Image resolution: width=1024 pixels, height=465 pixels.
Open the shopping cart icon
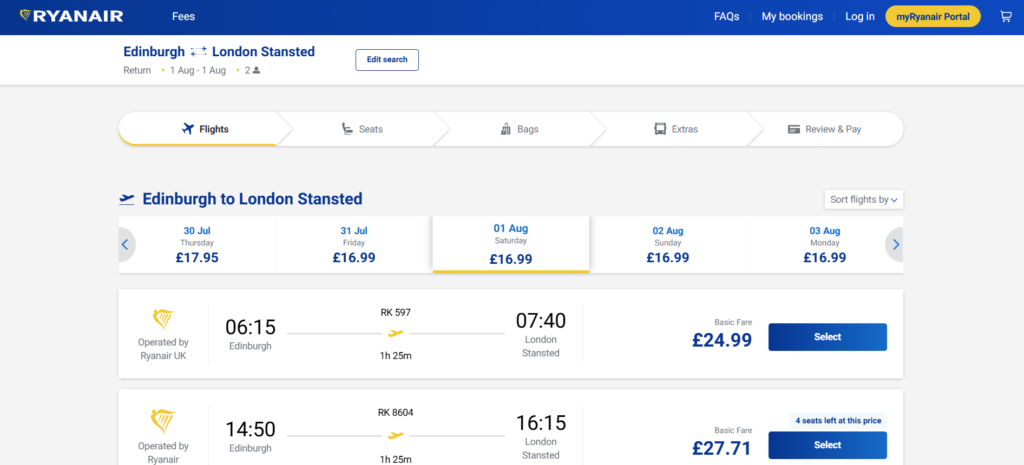tap(1006, 16)
